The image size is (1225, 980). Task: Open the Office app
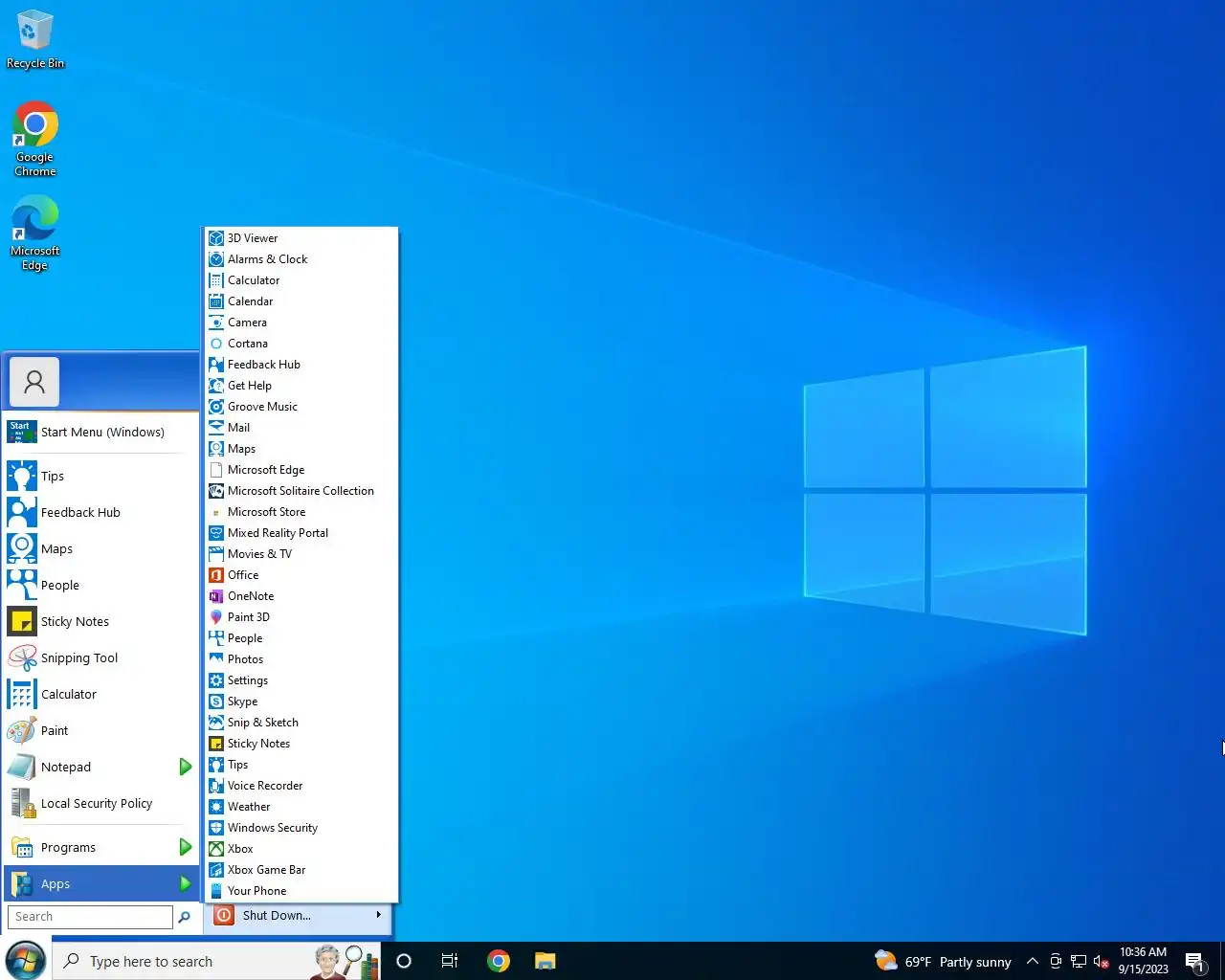point(301,575)
